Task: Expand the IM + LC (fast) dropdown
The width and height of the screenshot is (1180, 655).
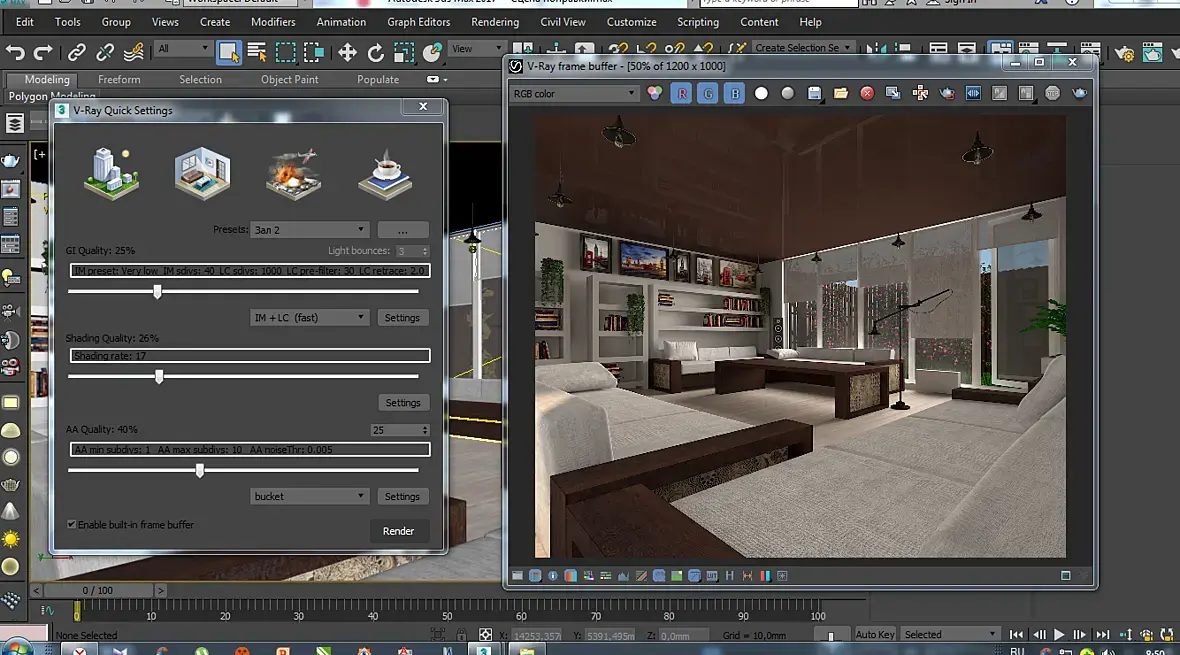Action: point(309,318)
